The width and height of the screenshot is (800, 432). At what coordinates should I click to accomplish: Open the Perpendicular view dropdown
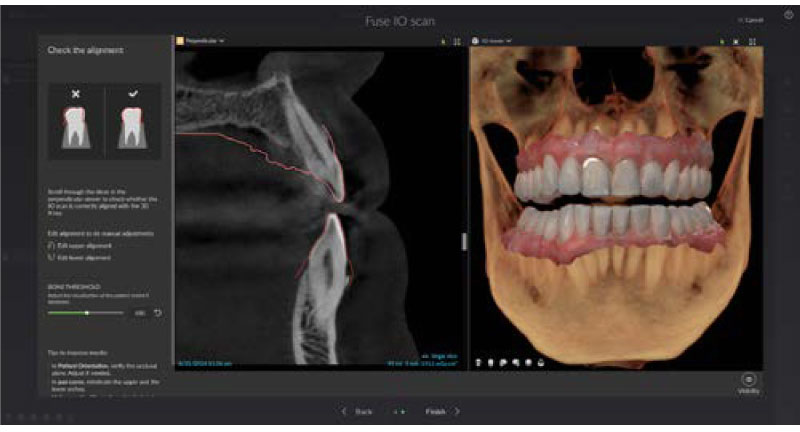pos(200,41)
